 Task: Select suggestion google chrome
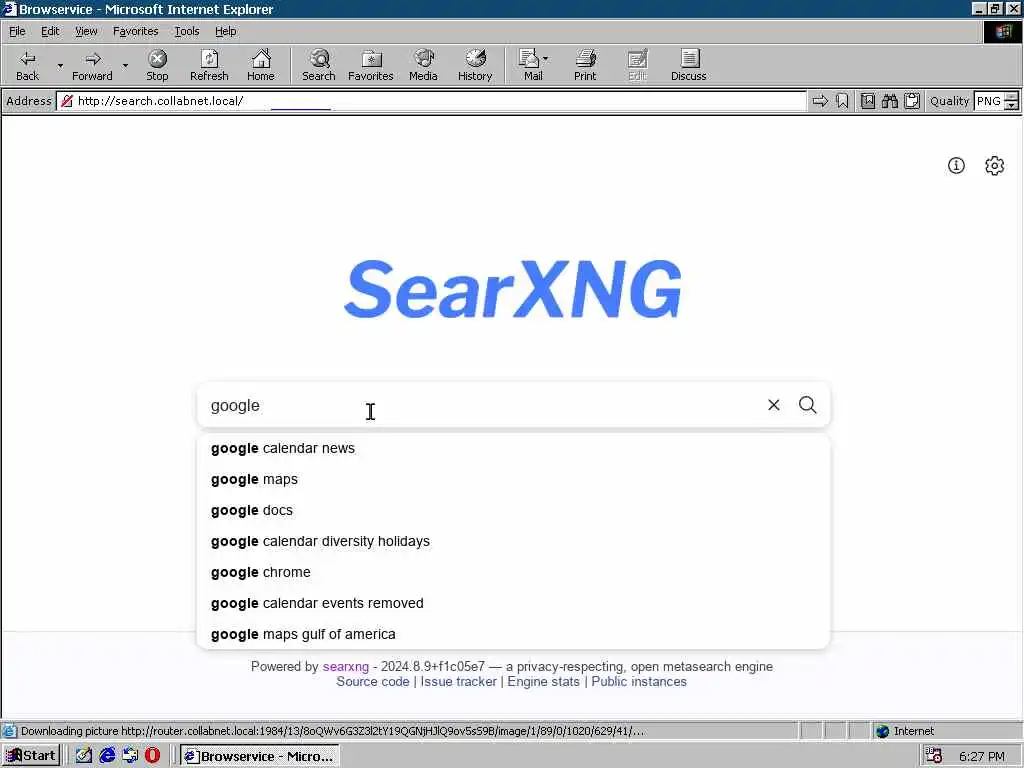pos(513,572)
